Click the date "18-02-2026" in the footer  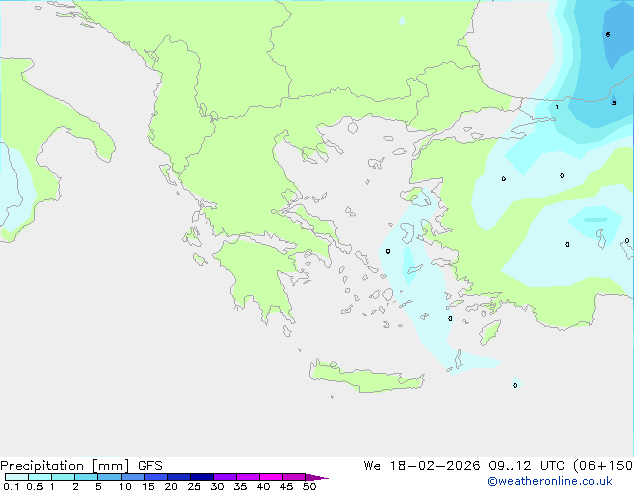pos(435,466)
